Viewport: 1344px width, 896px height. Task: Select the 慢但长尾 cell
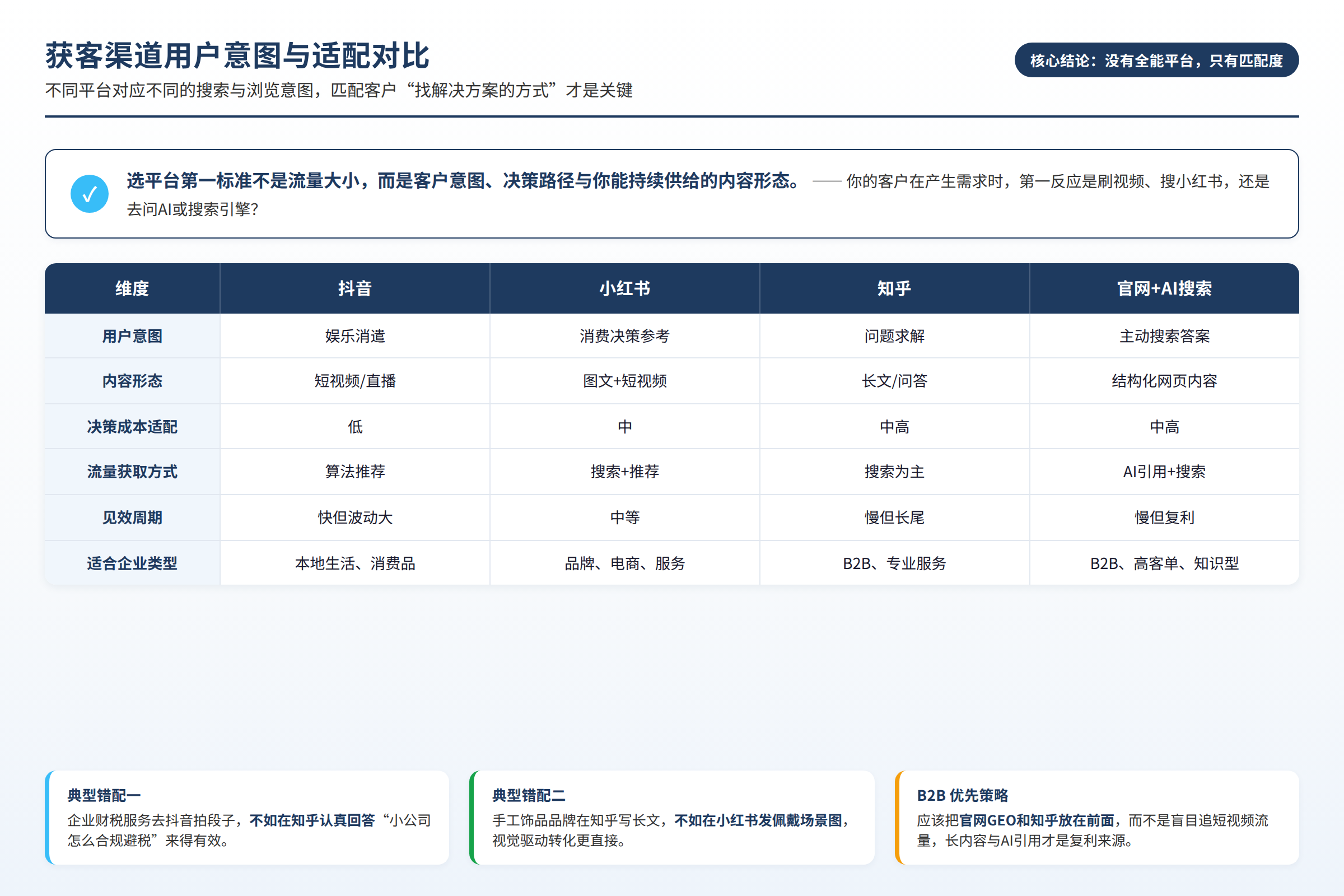(x=894, y=517)
